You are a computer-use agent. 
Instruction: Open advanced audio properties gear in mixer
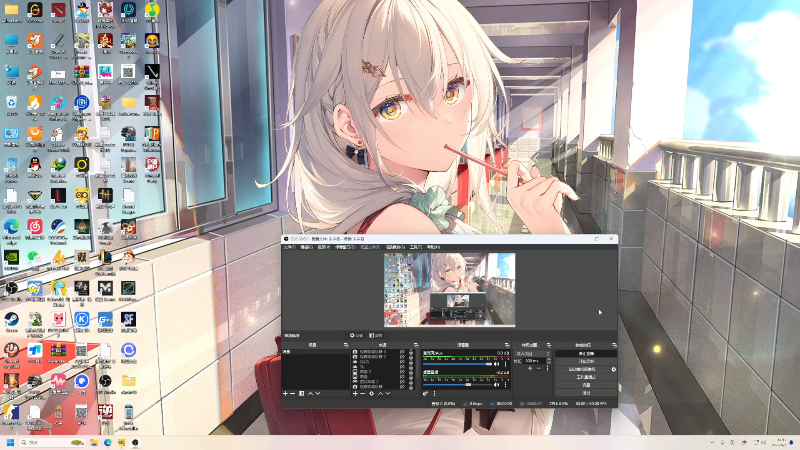(426, 393)
